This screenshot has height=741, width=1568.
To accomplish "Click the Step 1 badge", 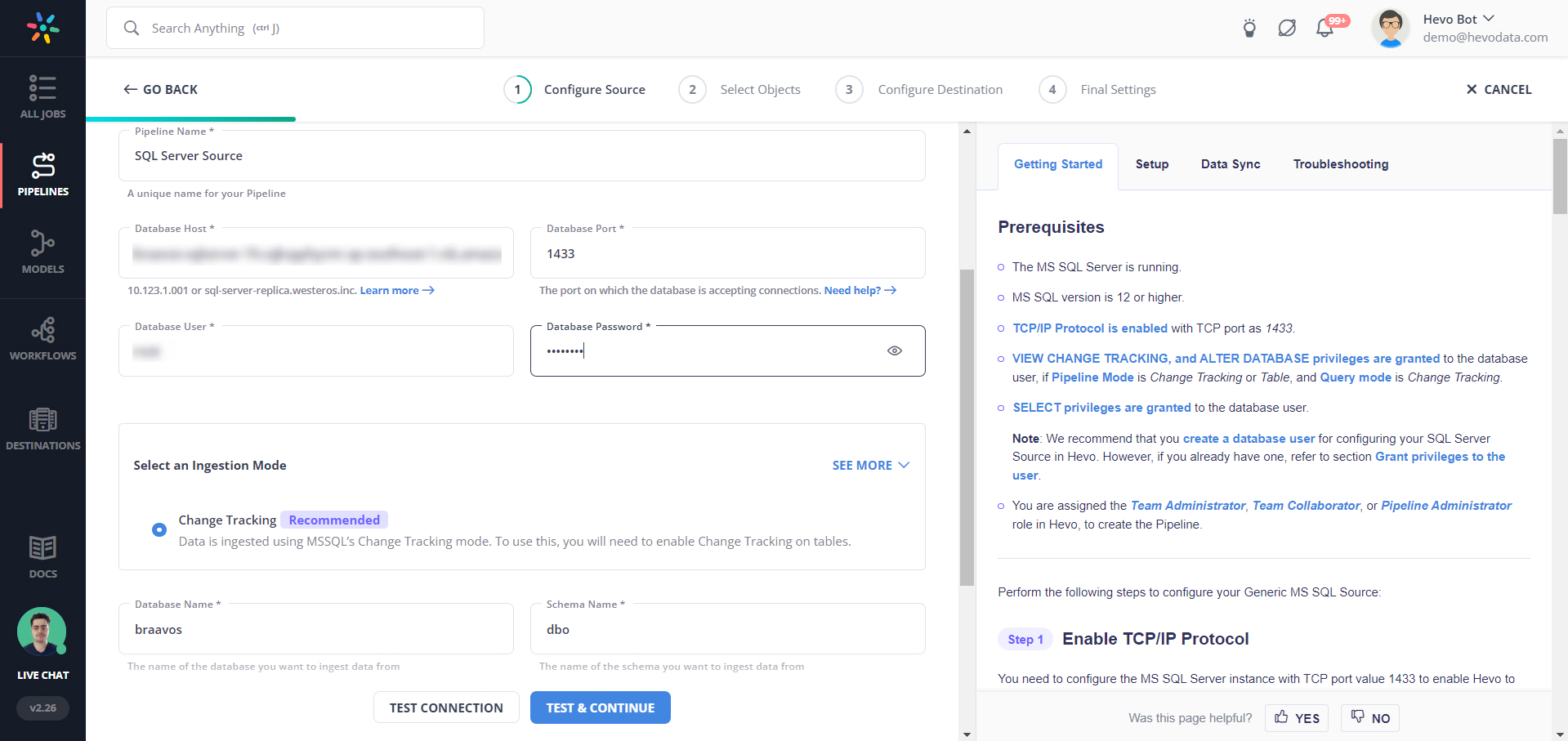I will (x=1025, y=639).
